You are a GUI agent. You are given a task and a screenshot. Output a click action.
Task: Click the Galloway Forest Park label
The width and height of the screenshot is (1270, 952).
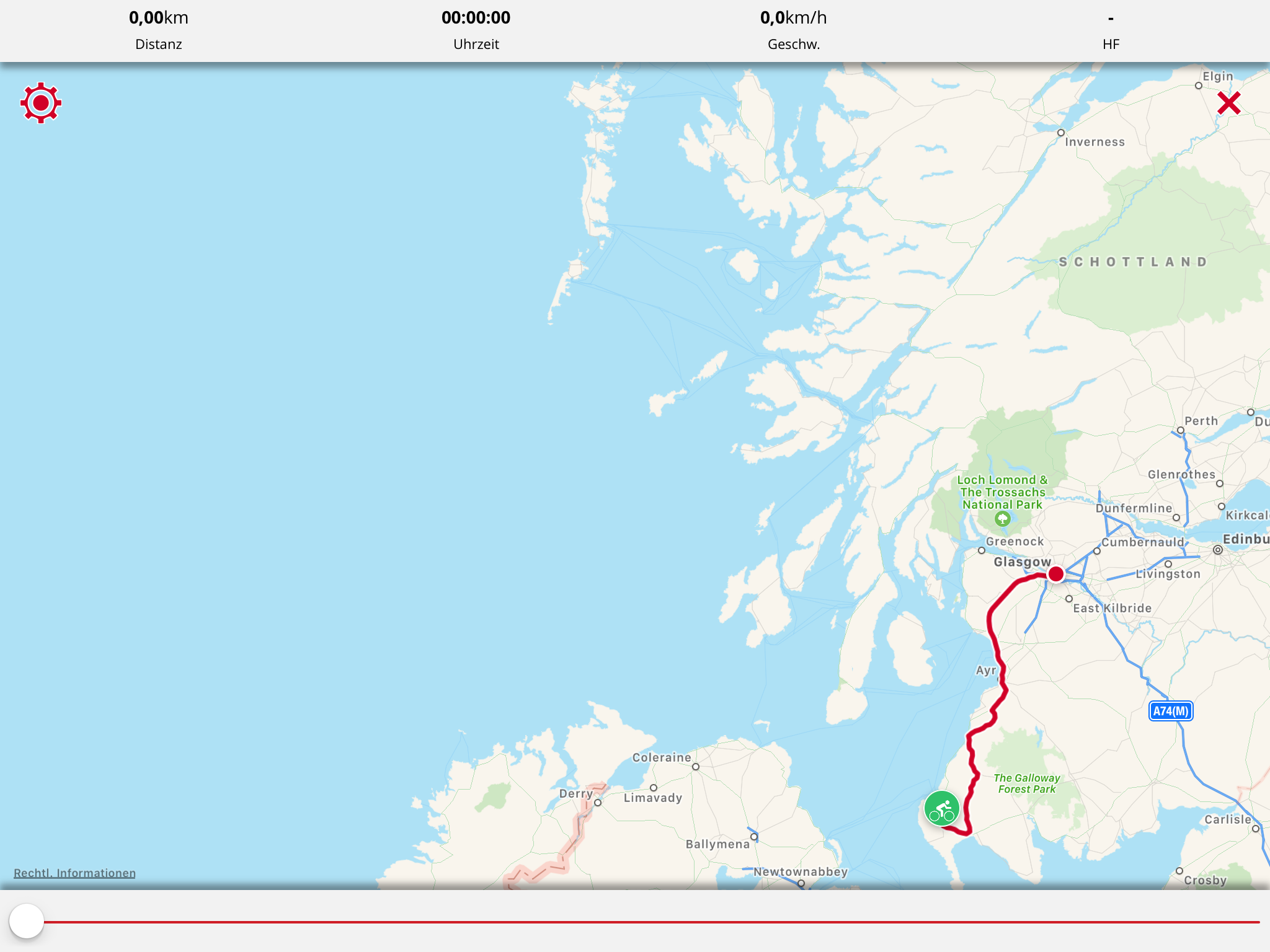click(x=1027, y=783)
